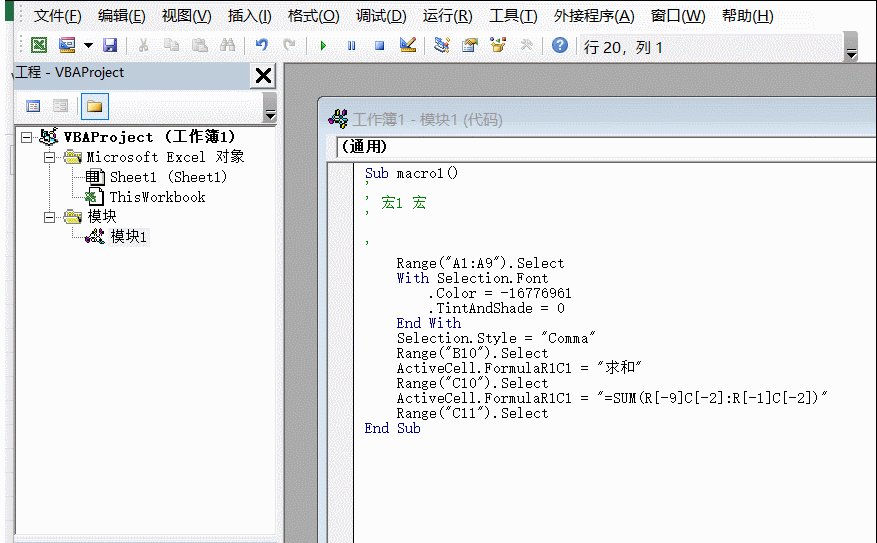Click the code window icon beside 工作簿1 - 模块1 (代码)
Viewport: 877px width, 543px height.
(338, 119)
